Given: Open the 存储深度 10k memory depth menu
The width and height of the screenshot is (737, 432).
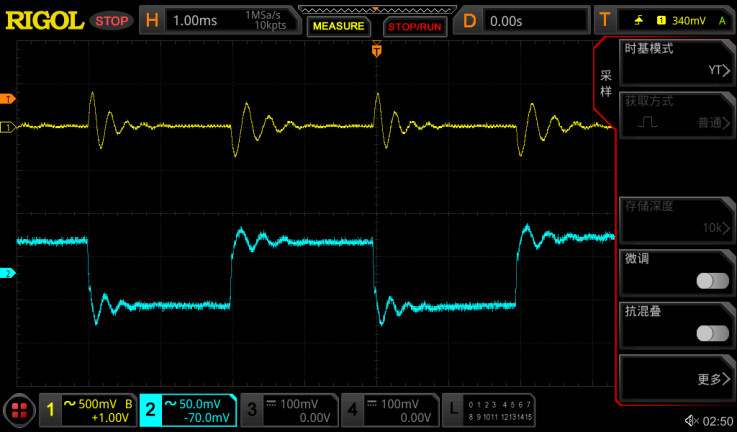Looking at the screenshot, I should (x=677, y=220).
